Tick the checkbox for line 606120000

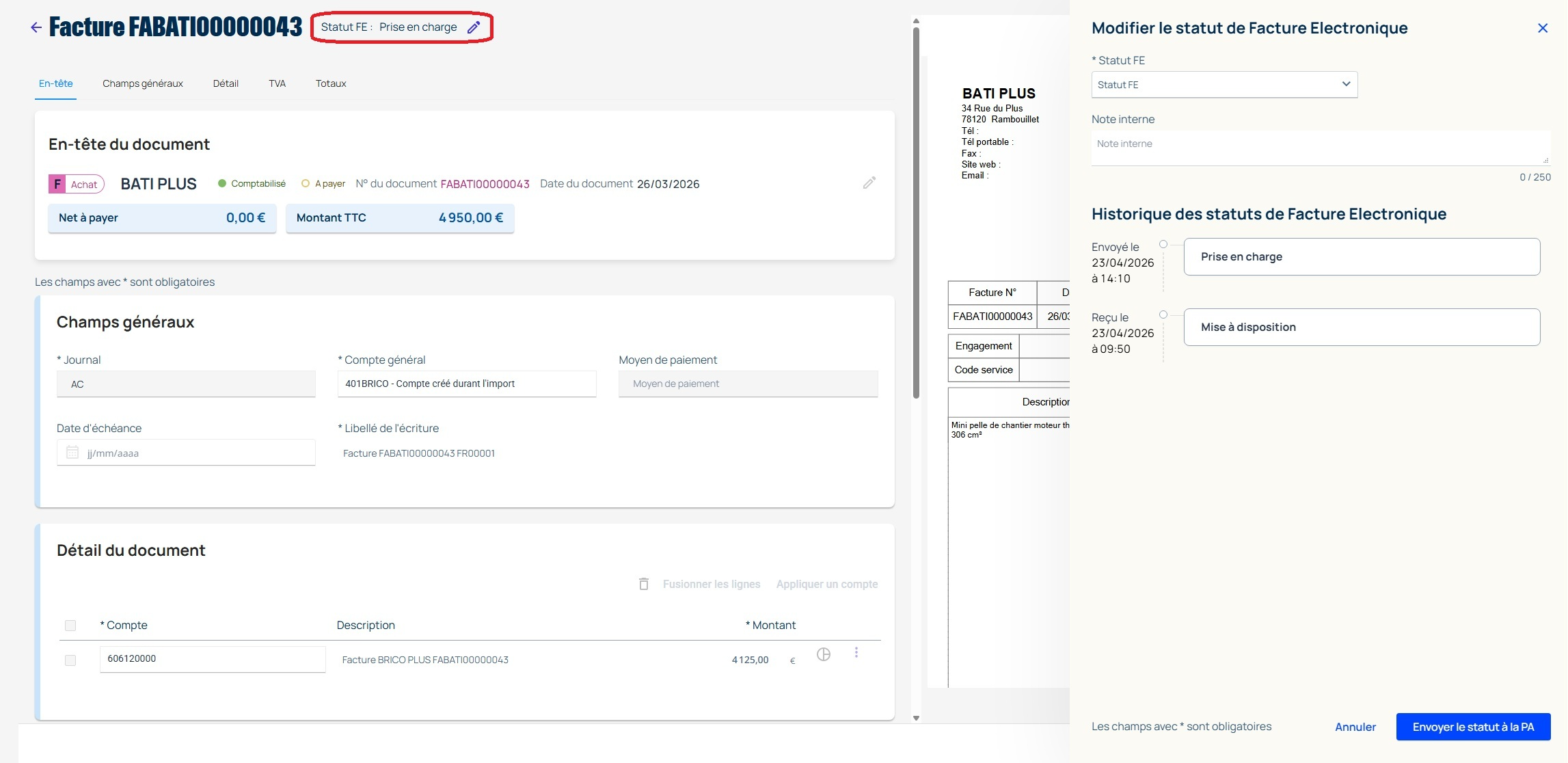70,660
